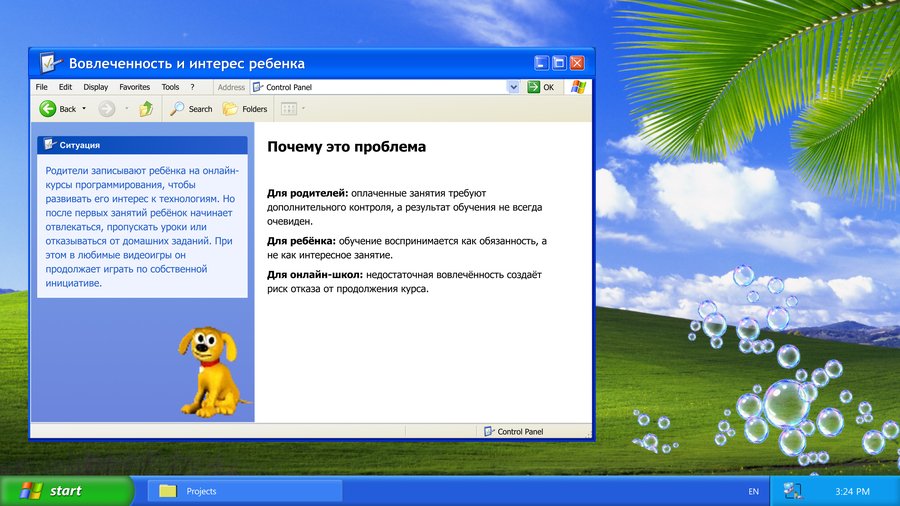Click the Для онлайн-школ: bold label
Screen dimensions: 900x506
[315, 275]
